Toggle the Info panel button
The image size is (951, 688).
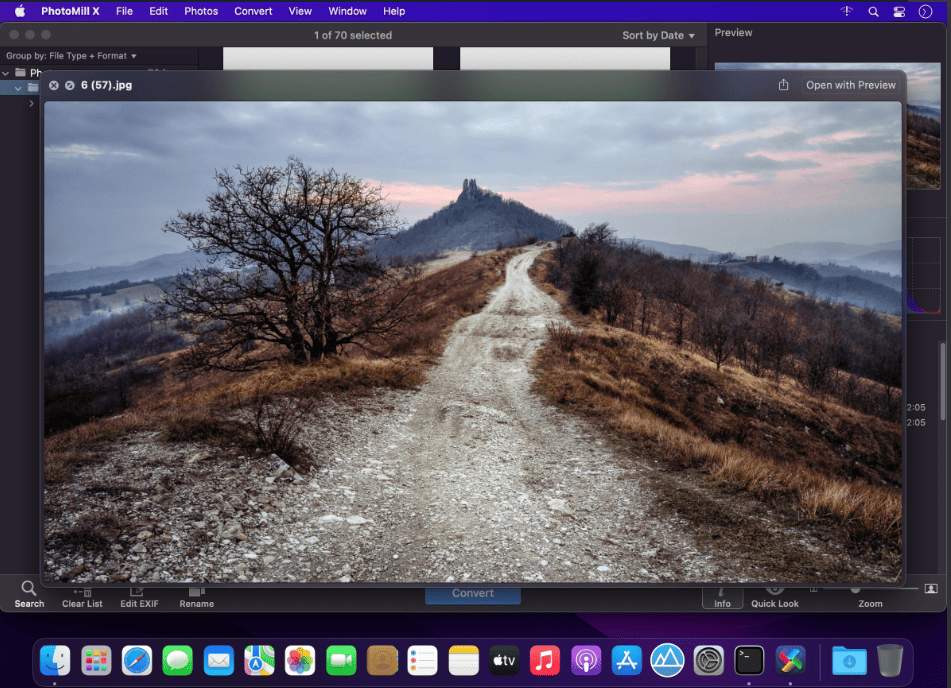click(722, 598)
